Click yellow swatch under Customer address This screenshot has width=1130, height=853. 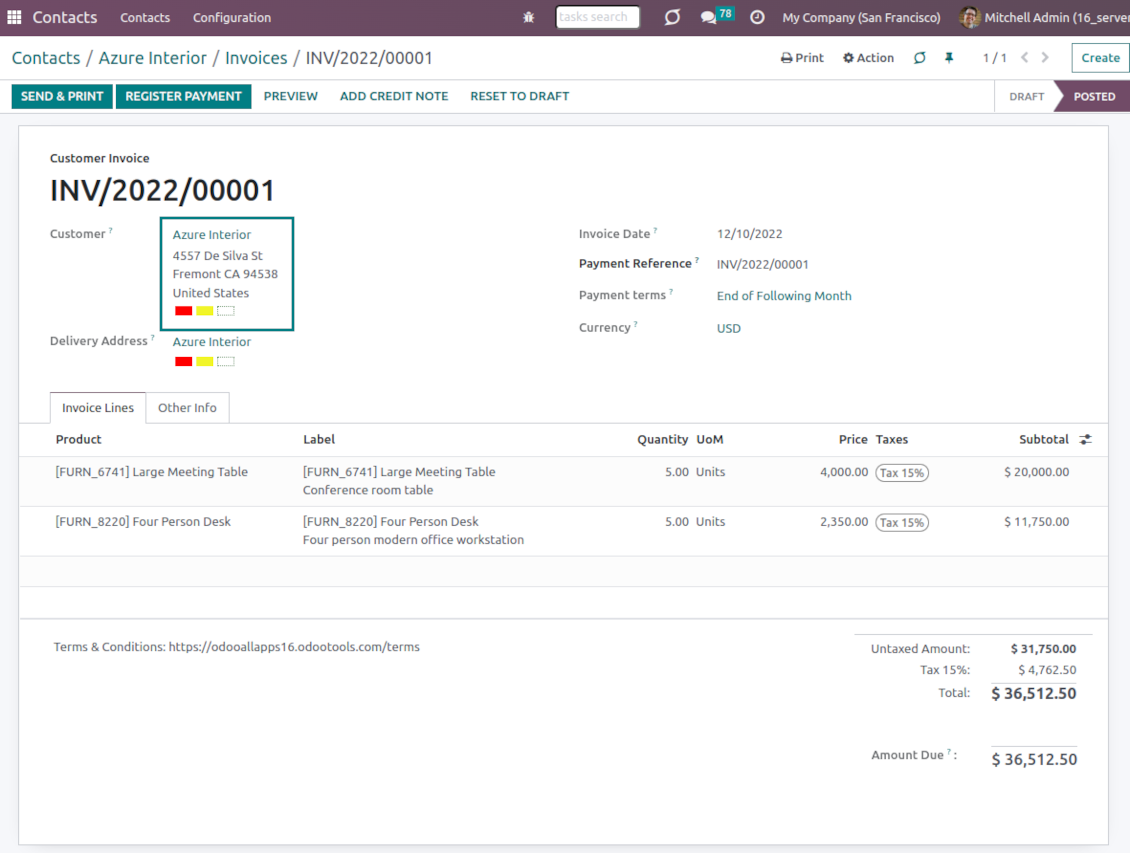pyautogui.click(x=205, y=311)
